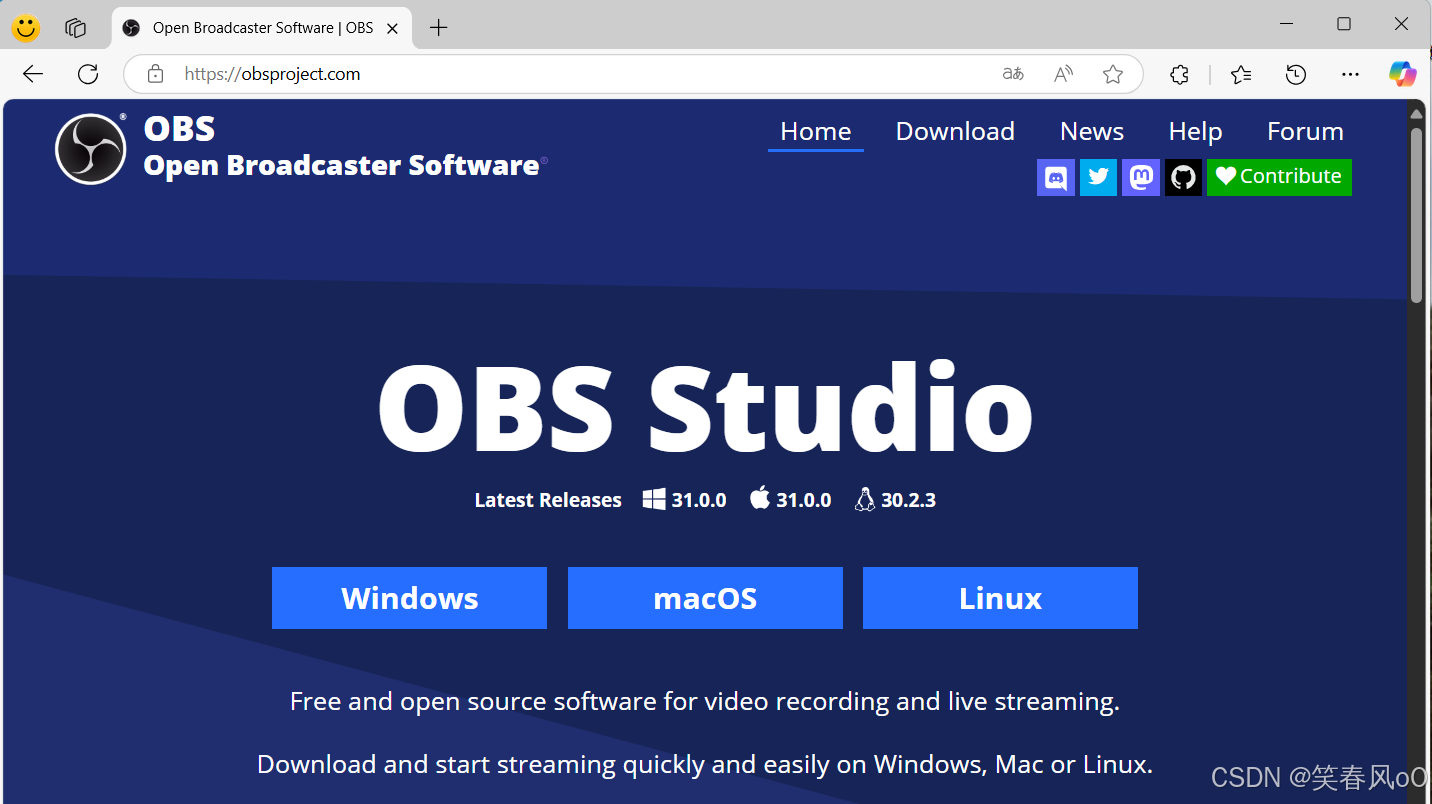Open the Extensions puzzle icon
This screenshot has height=804, width=1432.
[1179, 74]
